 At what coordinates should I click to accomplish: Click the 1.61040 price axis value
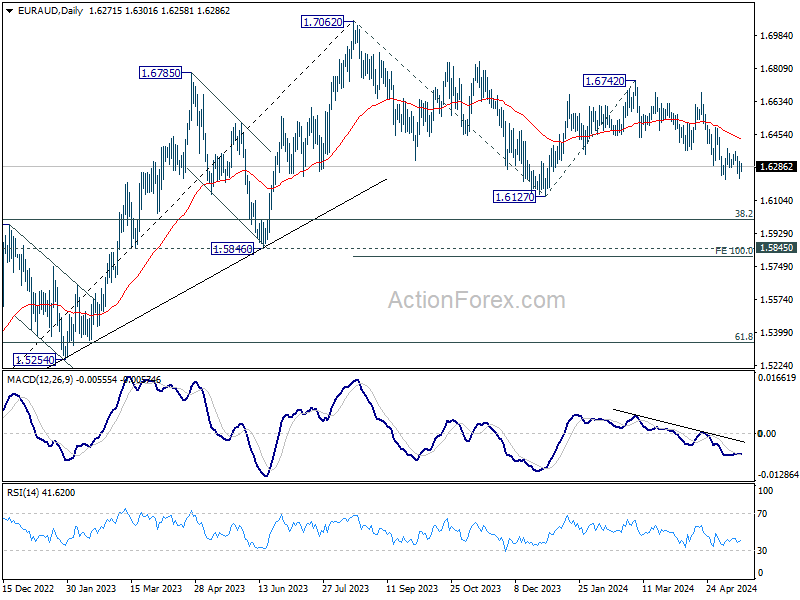[776, 201]
